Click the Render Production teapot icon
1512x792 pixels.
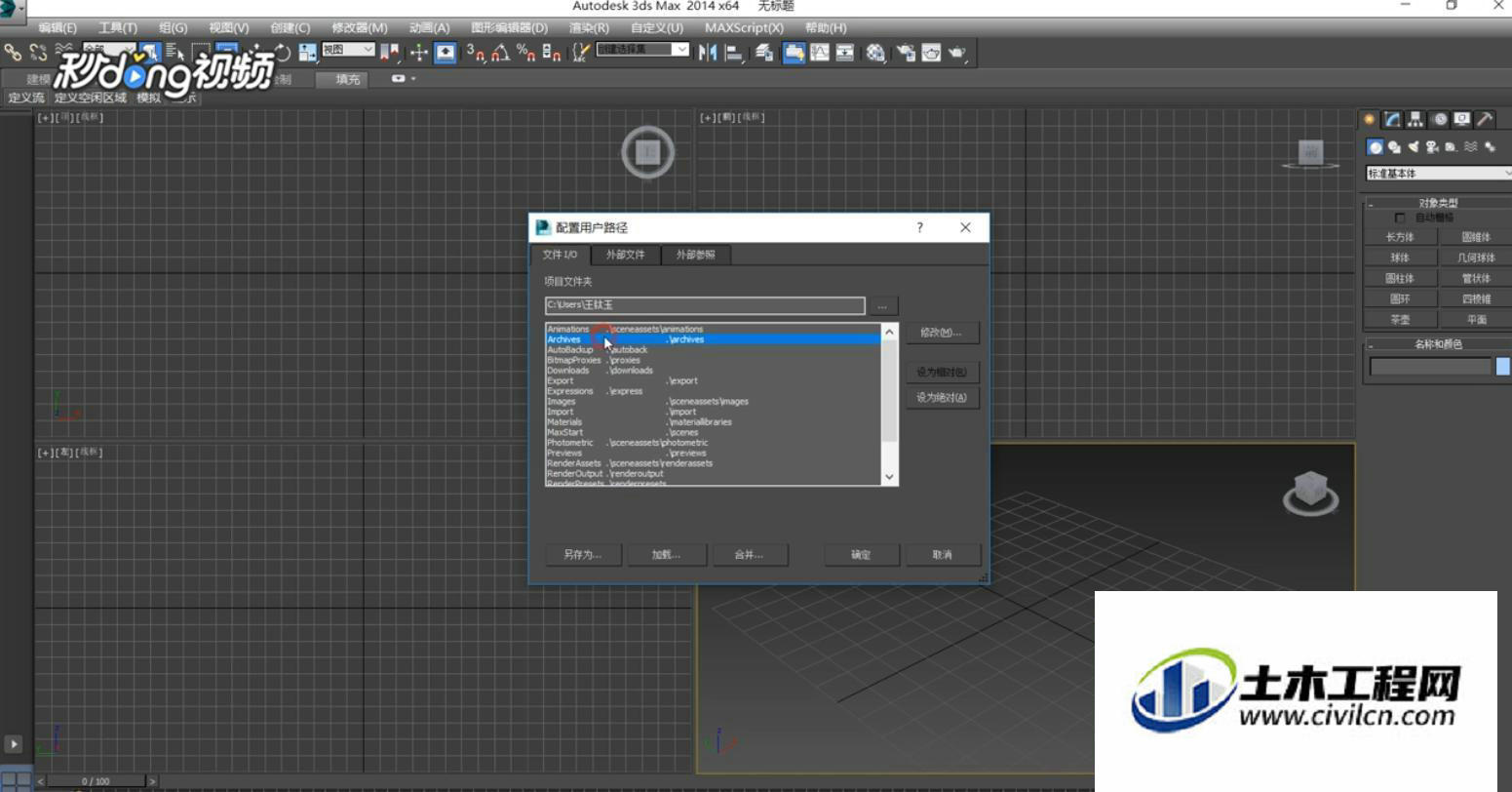957,53
